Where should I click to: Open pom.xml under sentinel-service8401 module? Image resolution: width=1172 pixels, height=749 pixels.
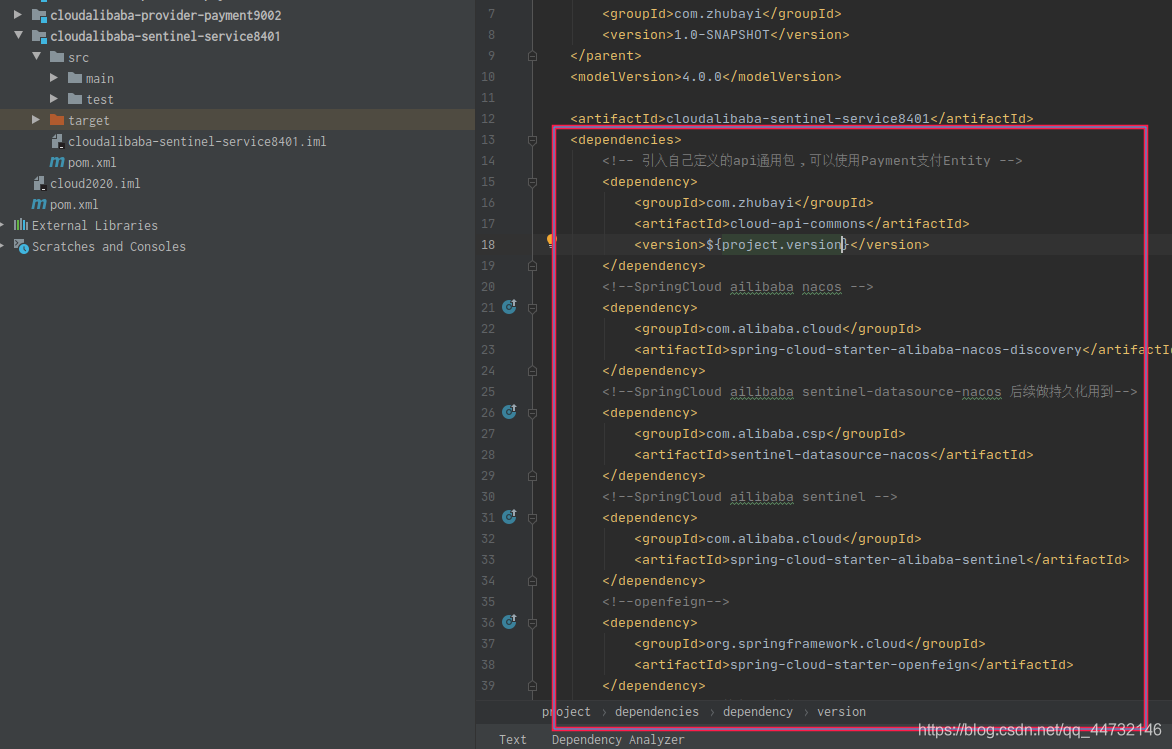click(237, 162)
